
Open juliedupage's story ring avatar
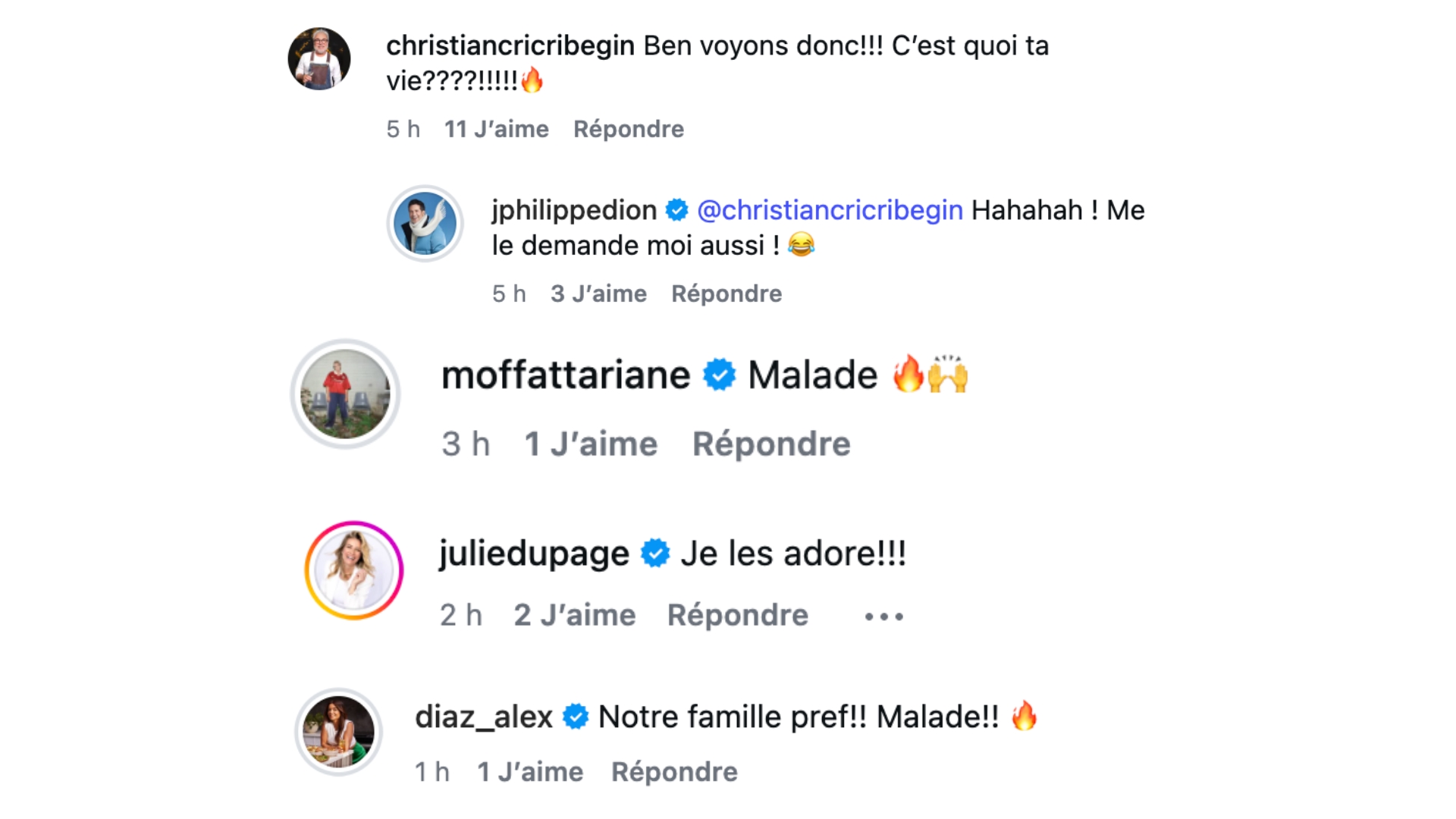click(354, 570)
